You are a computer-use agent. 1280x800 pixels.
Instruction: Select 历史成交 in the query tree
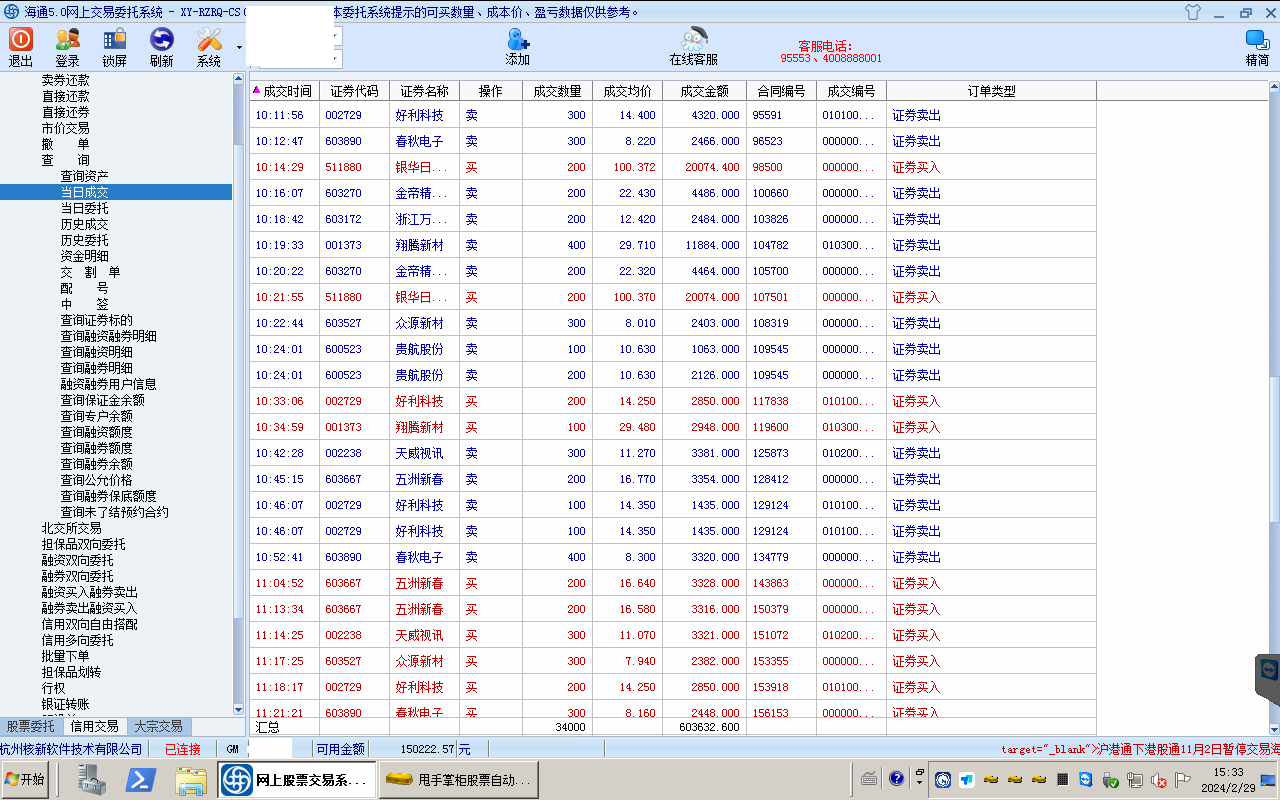[85, 224]
